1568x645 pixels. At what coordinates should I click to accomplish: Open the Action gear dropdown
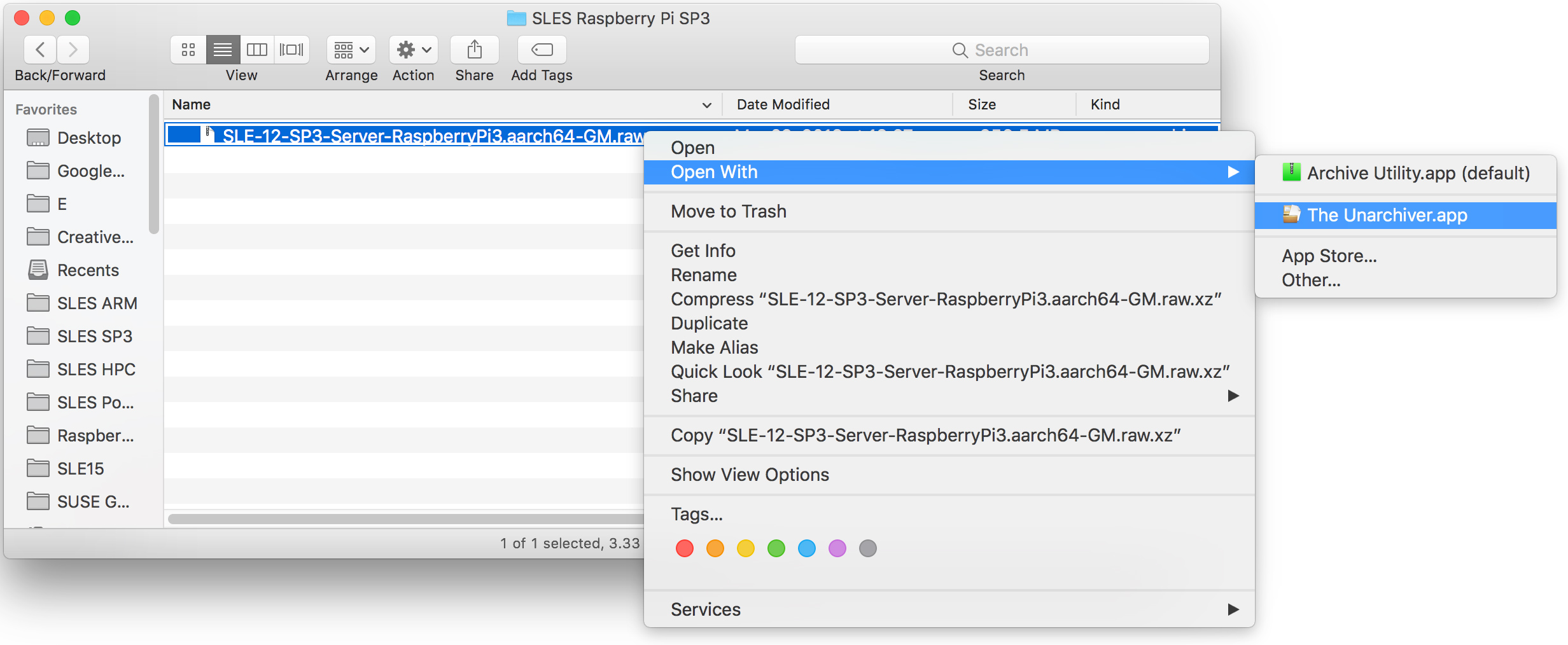[414, 50]
